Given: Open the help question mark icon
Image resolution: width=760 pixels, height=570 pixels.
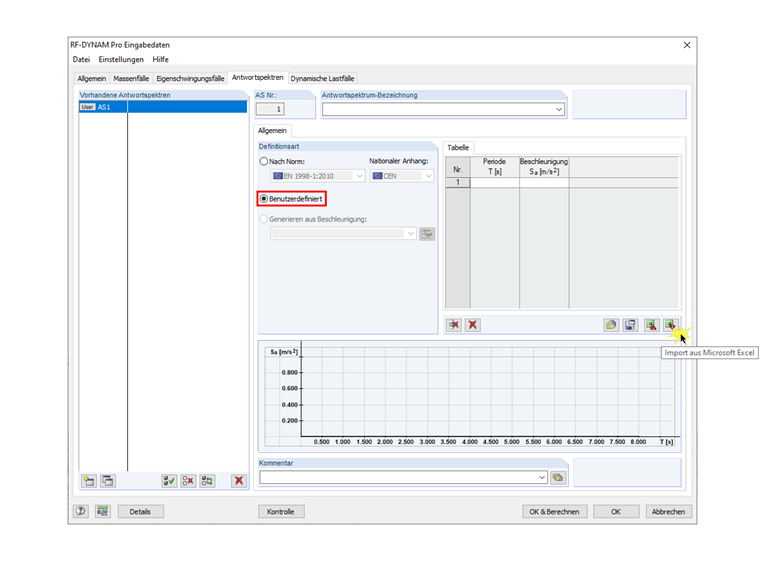Looking at the screenshot, I should pyautogui.click(x=81, y=511).
